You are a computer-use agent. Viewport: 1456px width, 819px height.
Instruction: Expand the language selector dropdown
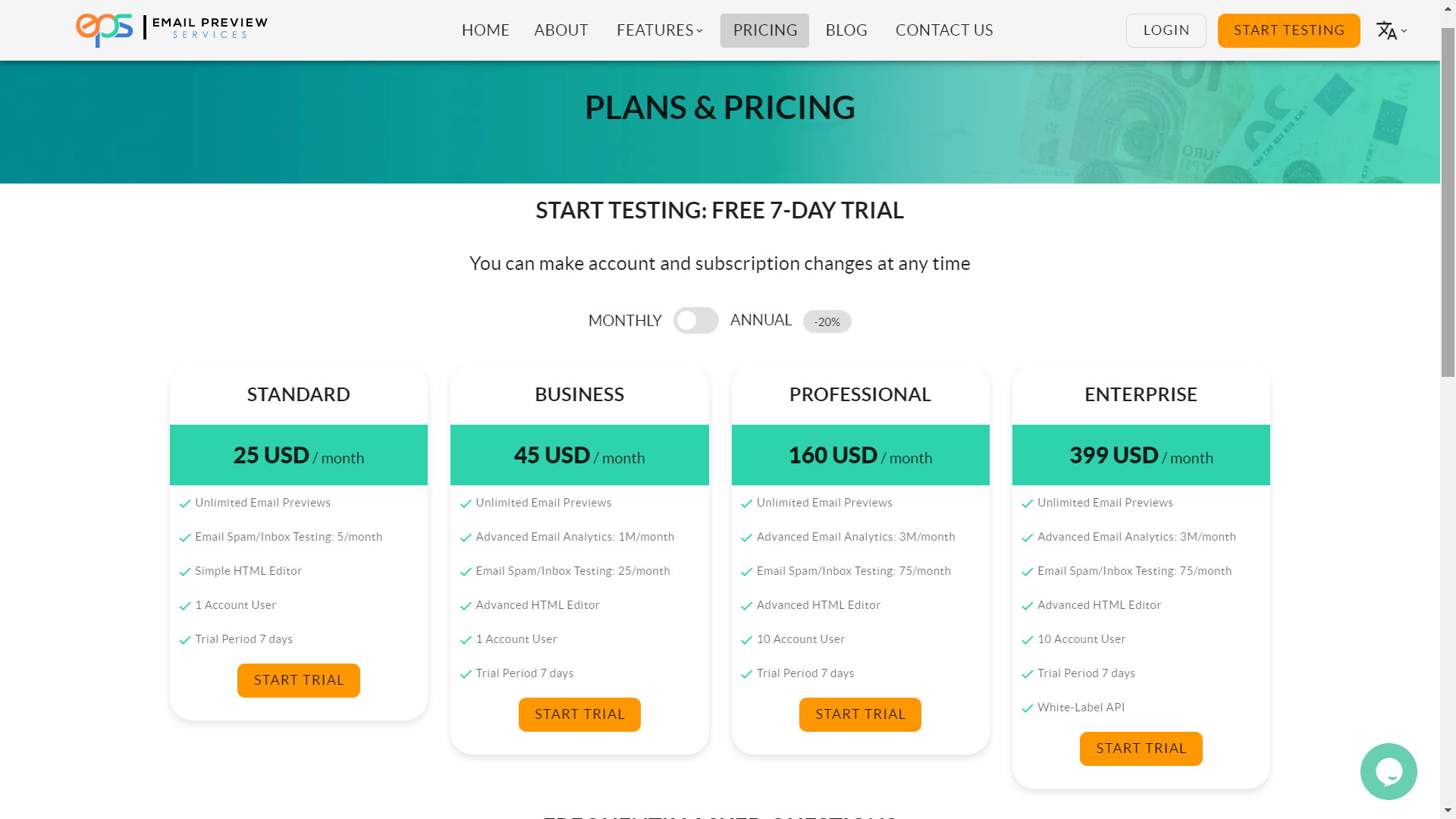[1392, 30]
